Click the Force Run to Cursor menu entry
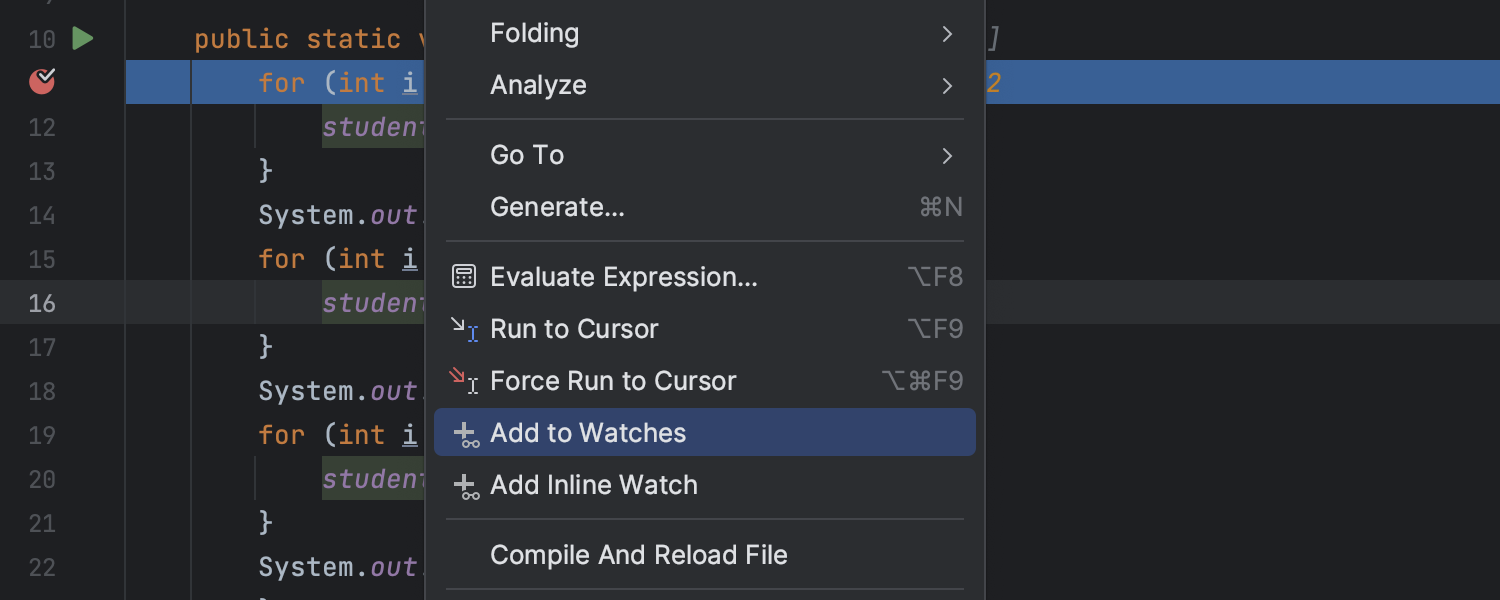 [705, 381]
